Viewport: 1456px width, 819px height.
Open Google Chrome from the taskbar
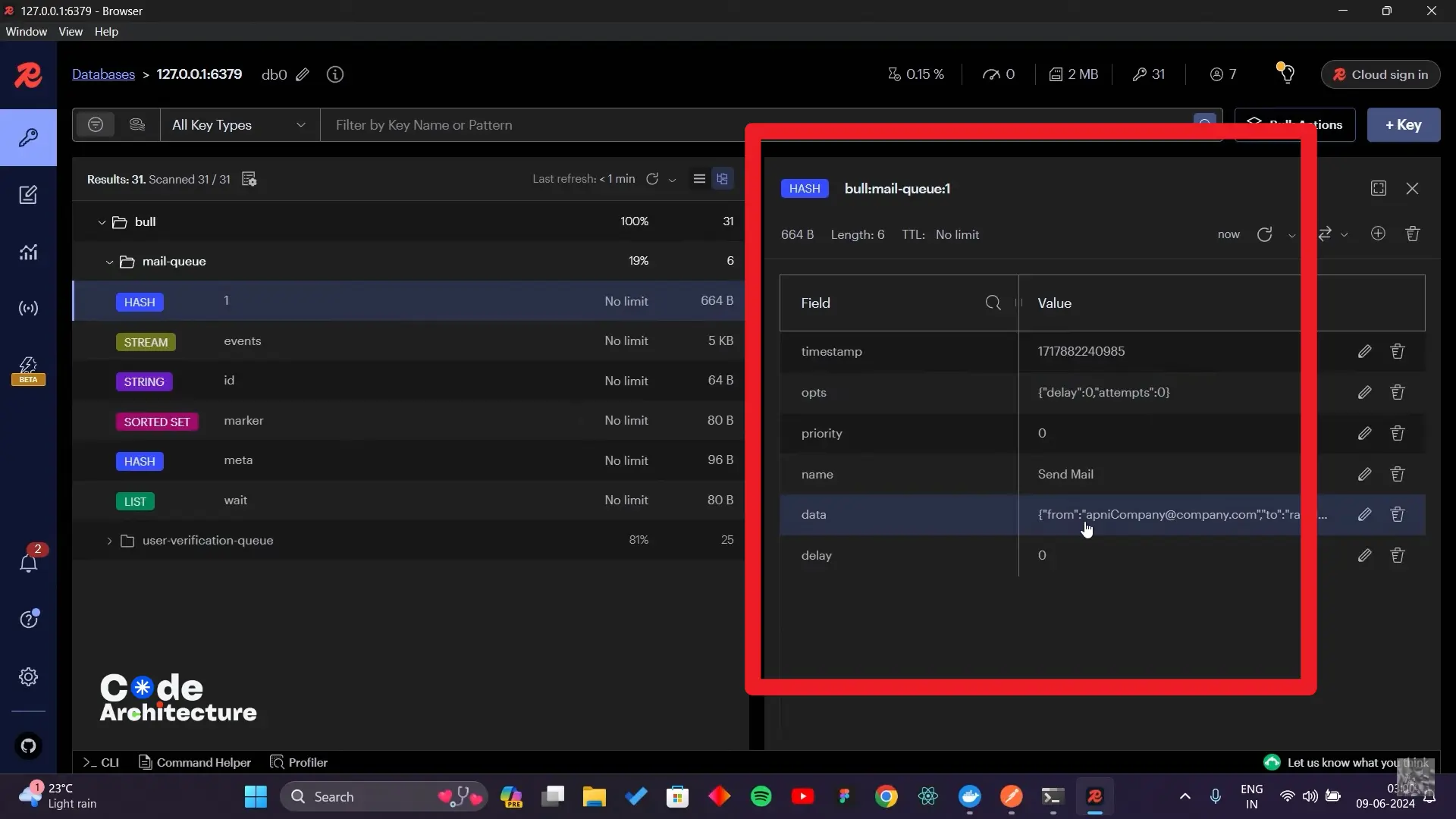886,796
